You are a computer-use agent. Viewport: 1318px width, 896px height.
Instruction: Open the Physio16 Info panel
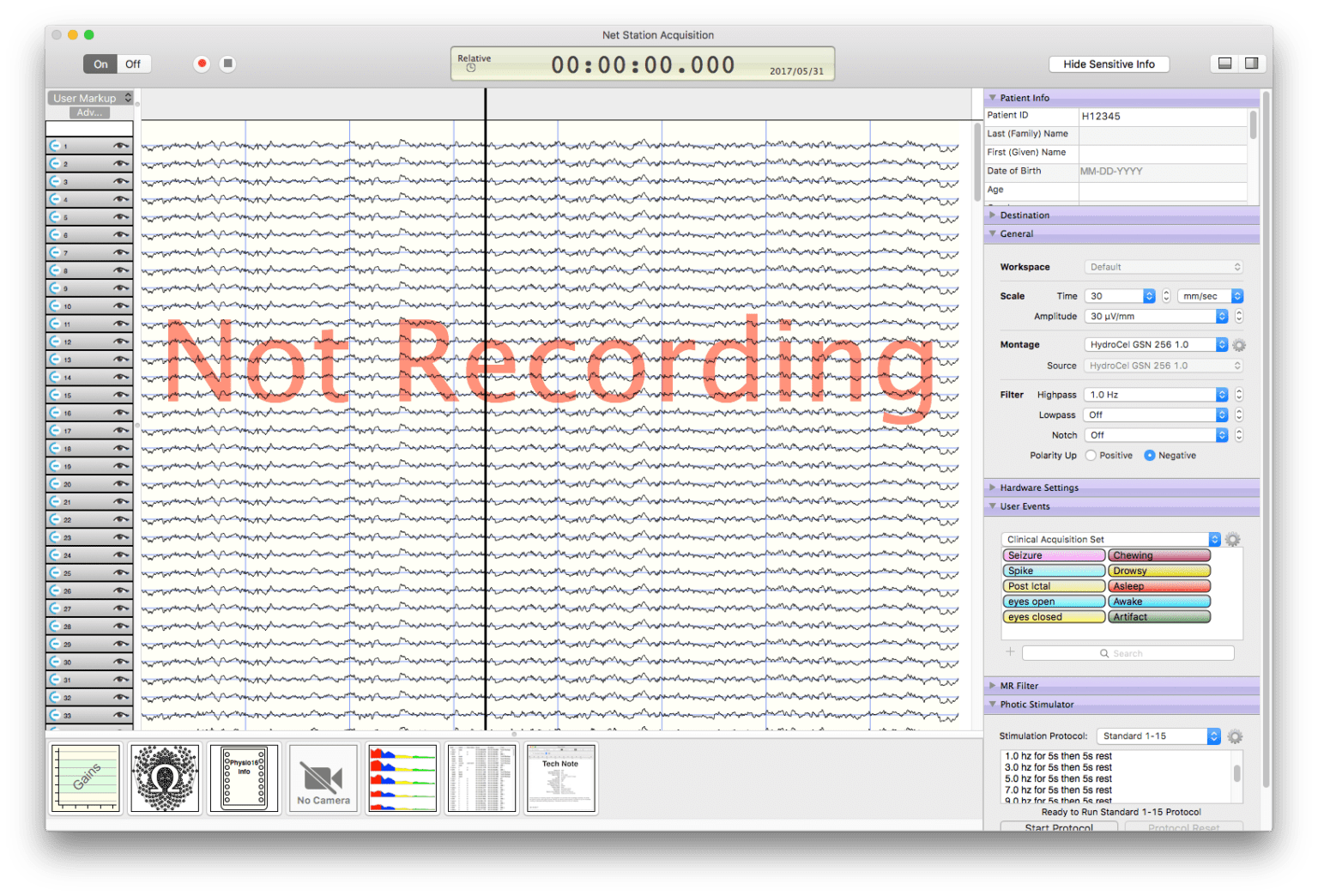coord(245,778)
